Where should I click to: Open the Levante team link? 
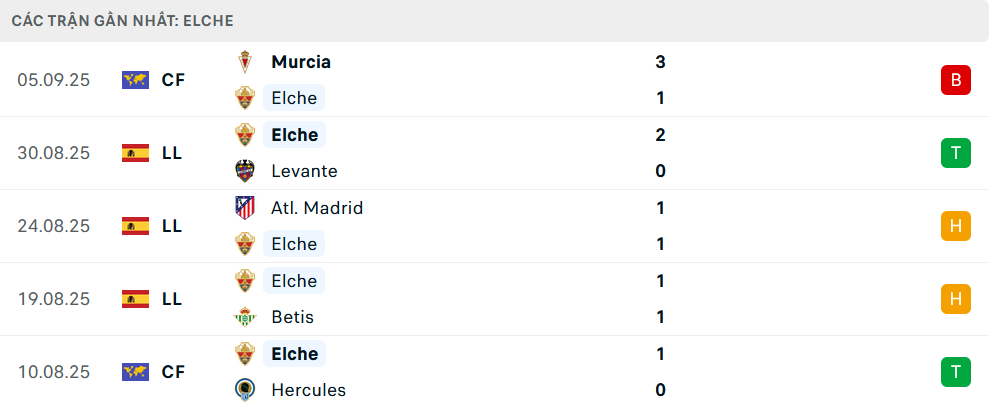point(304,171)
